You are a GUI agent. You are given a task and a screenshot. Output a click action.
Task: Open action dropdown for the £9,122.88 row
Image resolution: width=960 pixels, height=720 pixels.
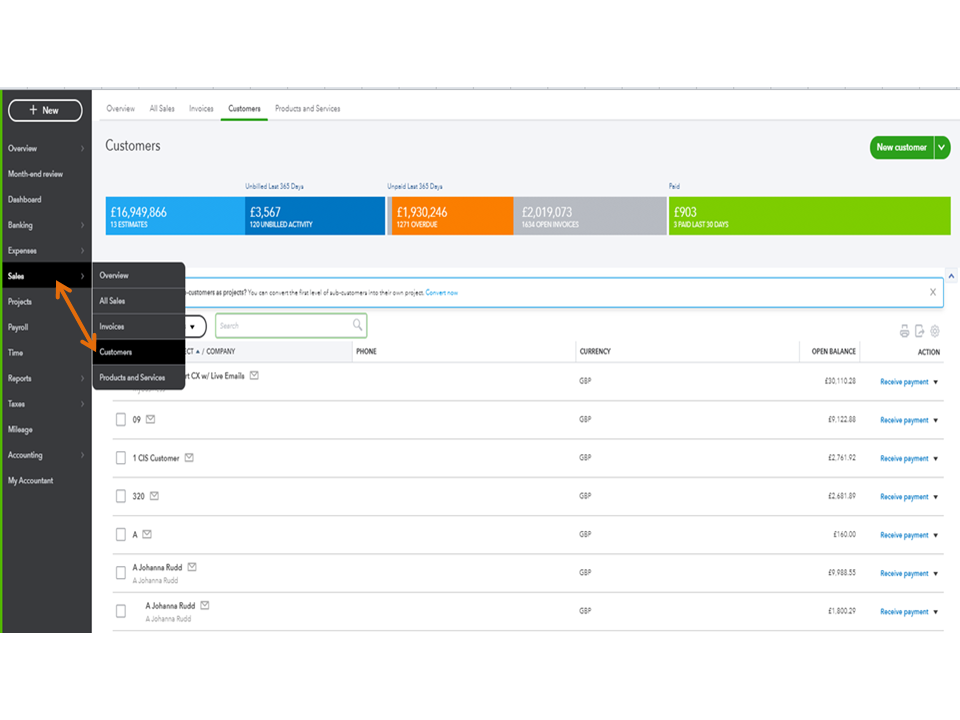coord(936,421)
